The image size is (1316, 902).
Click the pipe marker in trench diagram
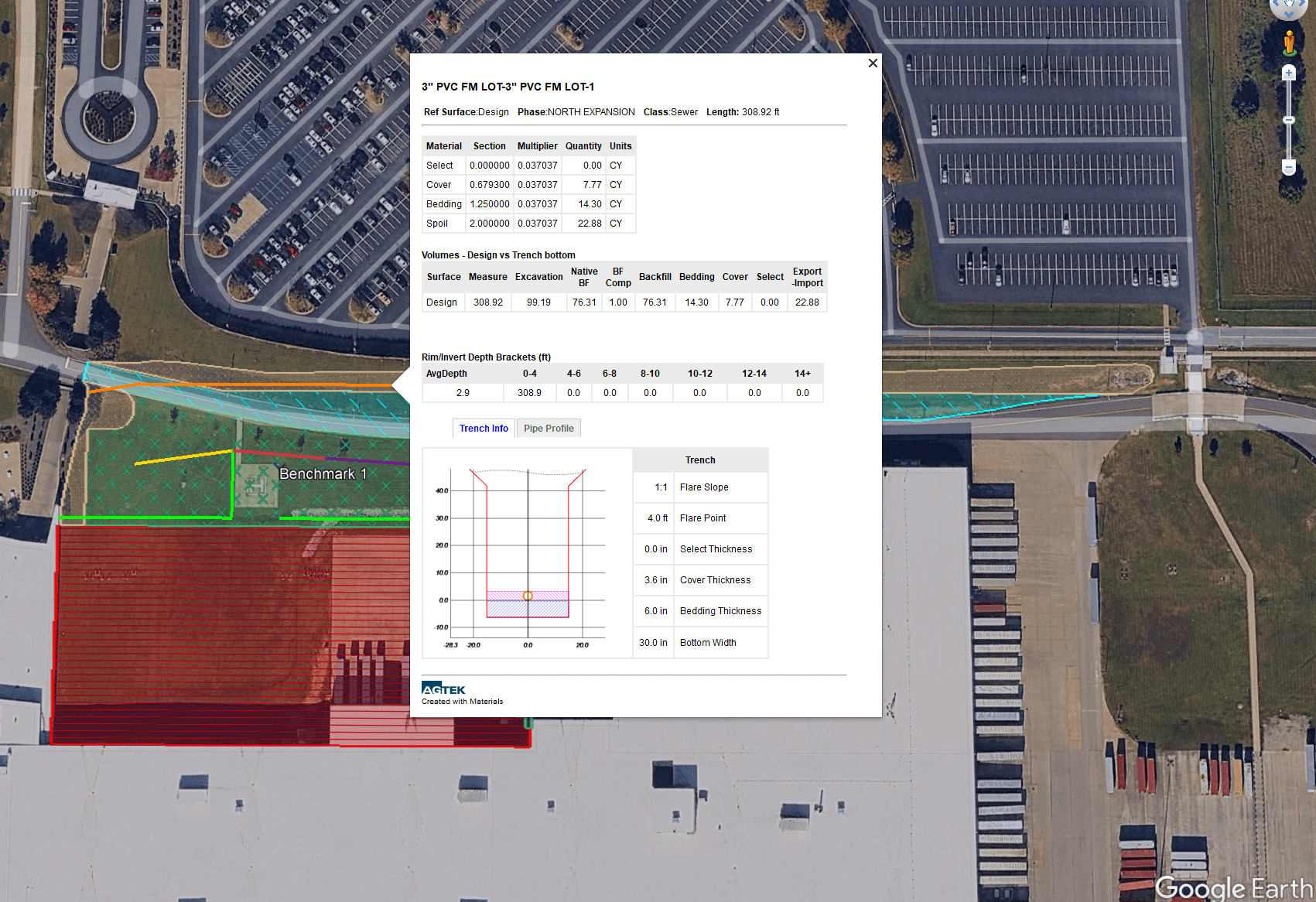click(528, 596)
